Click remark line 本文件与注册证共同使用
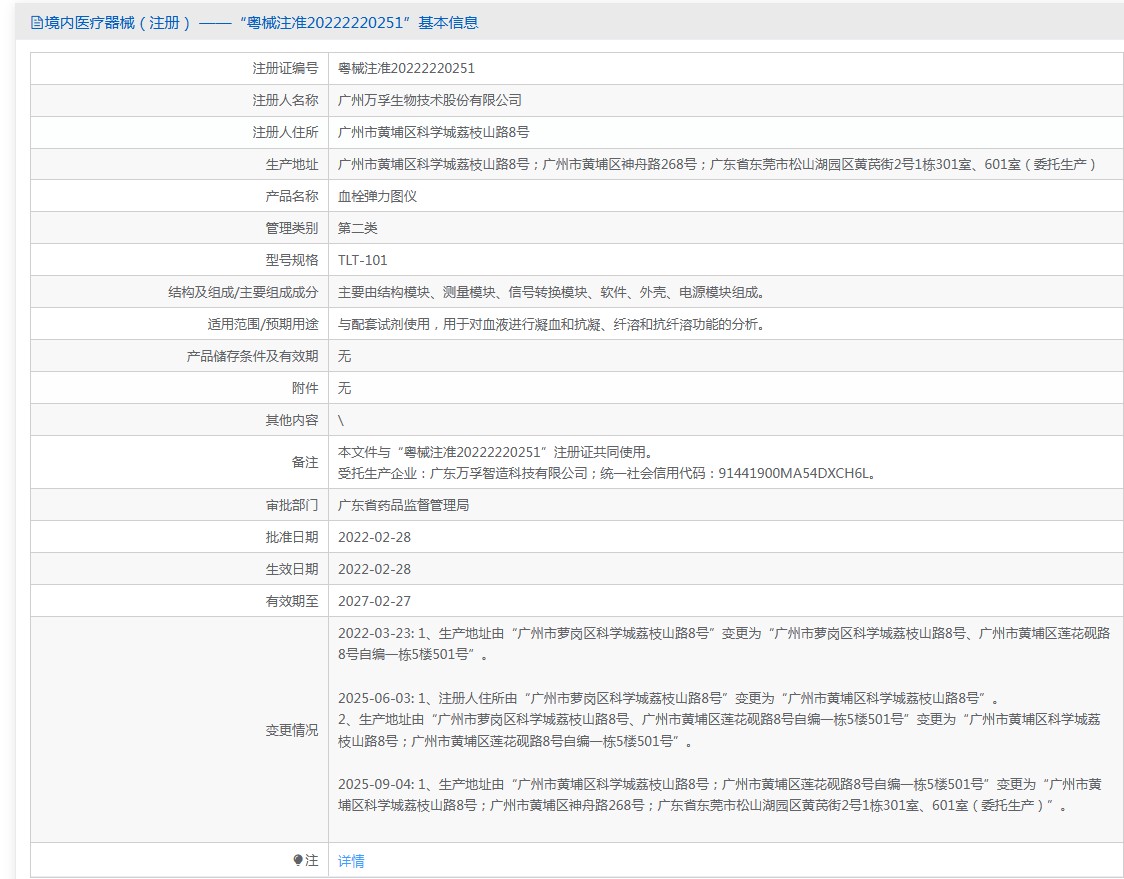 pyautogui.click(x=495, y=452)
